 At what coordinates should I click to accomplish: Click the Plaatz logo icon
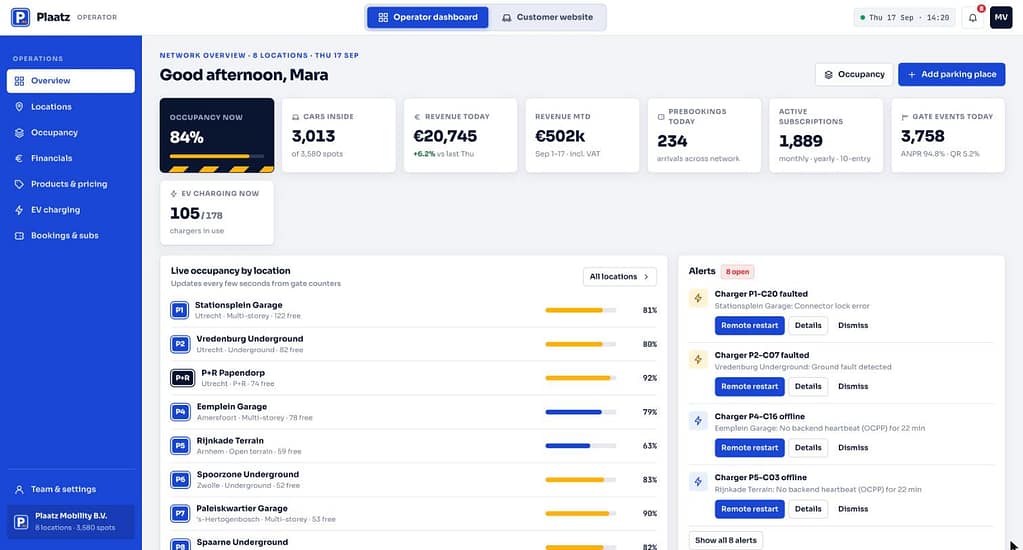[20, 18]
